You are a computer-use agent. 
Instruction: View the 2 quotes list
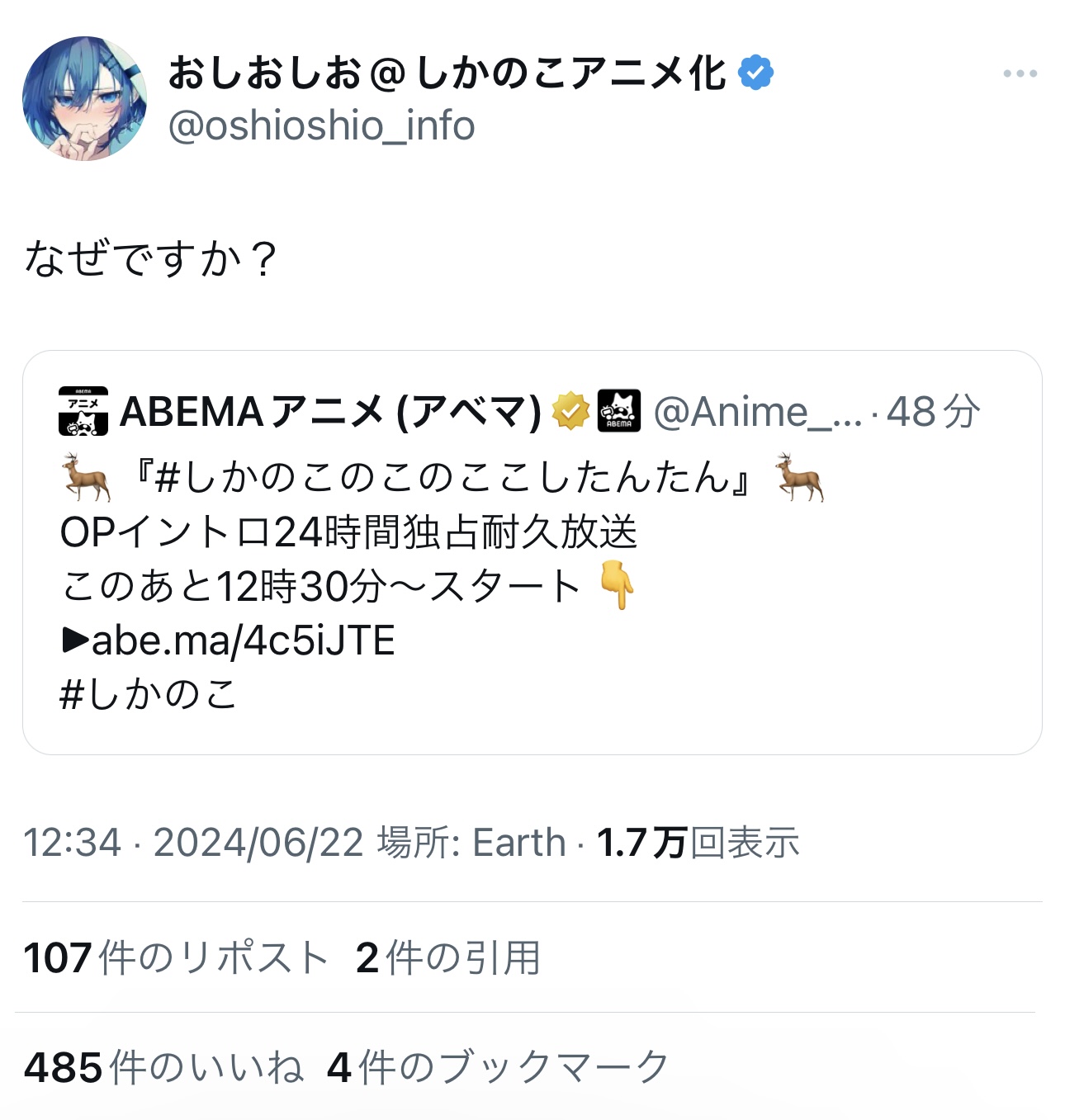point(447,958)
